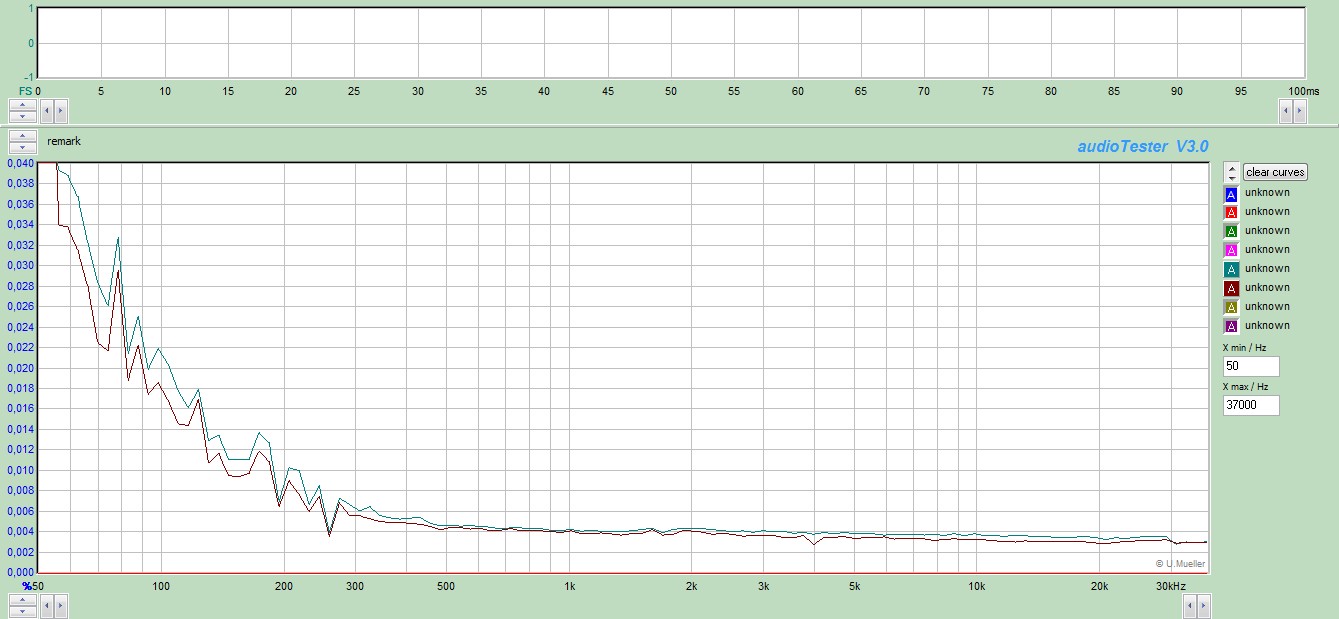Click left arrow below %50 frequency axis start
Screen dimensions: 1339x619
(46, 605)
